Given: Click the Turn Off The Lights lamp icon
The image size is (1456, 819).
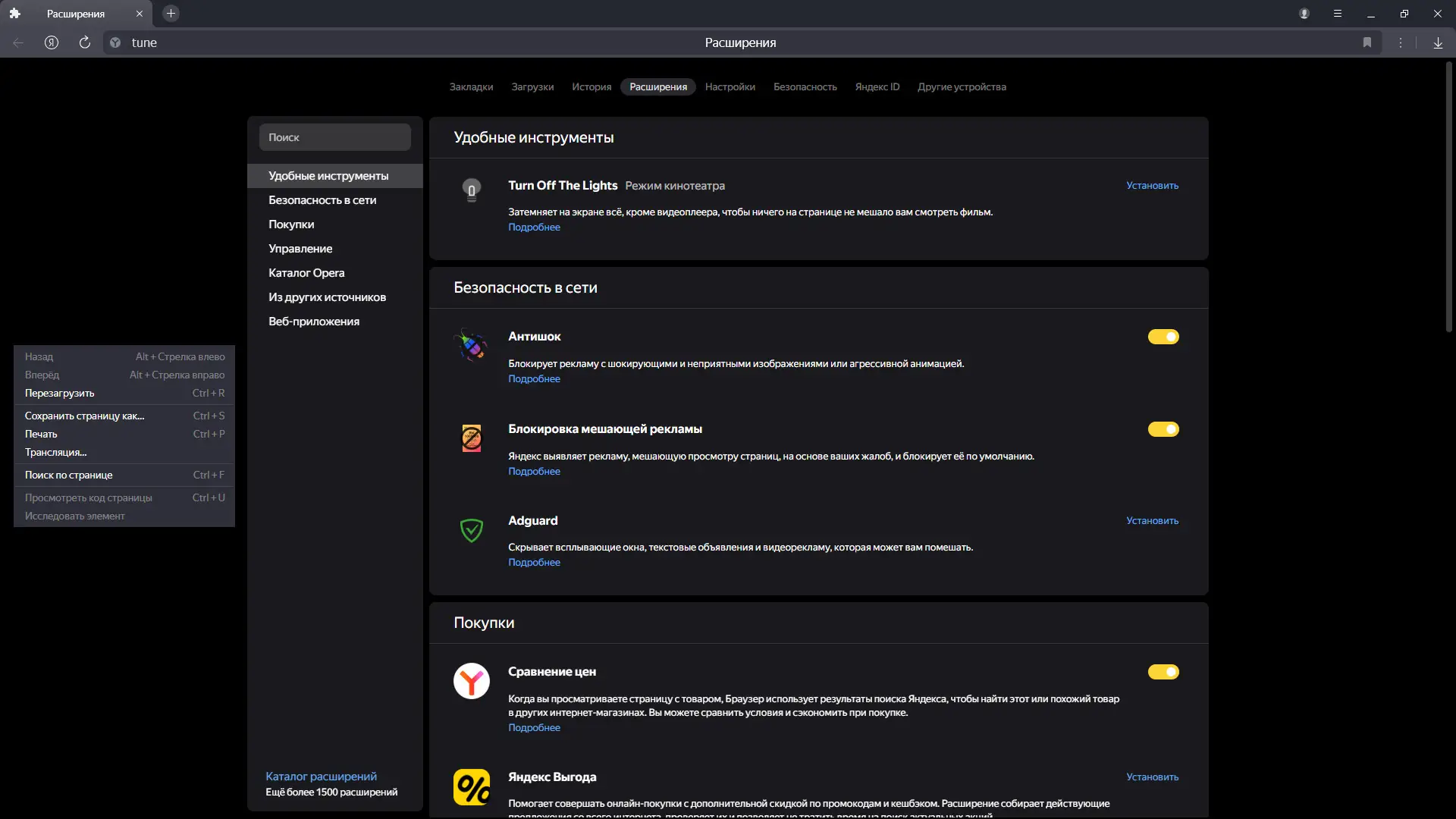Looking at the screenshot, I should (x=472, y=189).
